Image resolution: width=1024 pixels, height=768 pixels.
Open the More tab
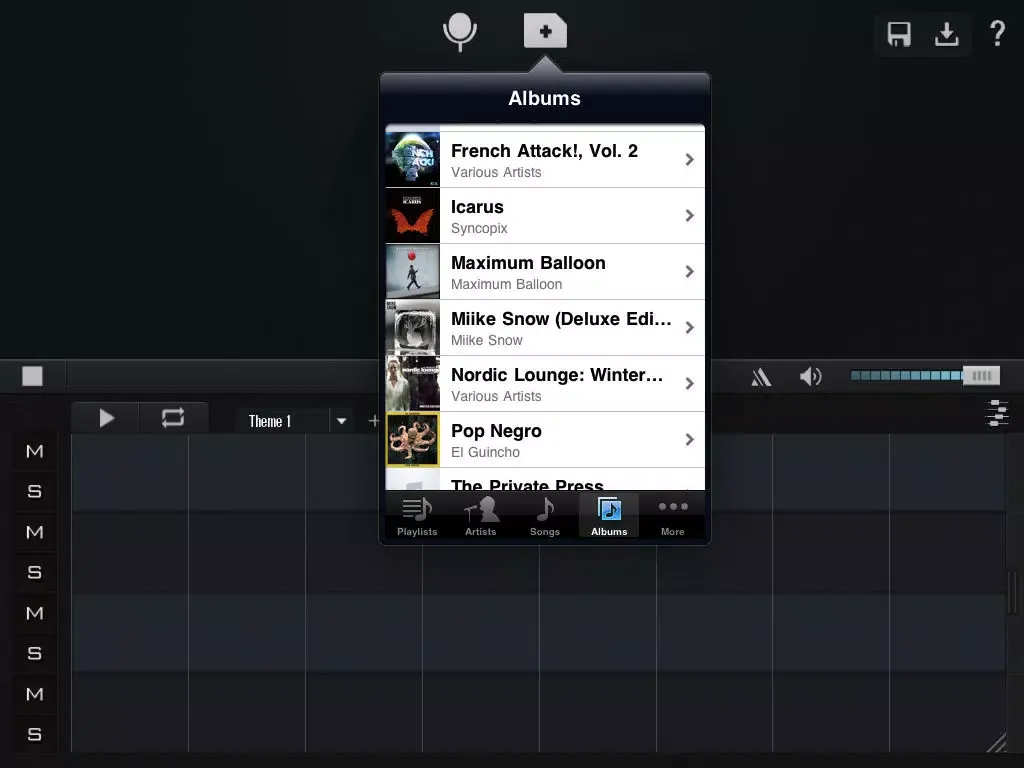coord(673,516)
